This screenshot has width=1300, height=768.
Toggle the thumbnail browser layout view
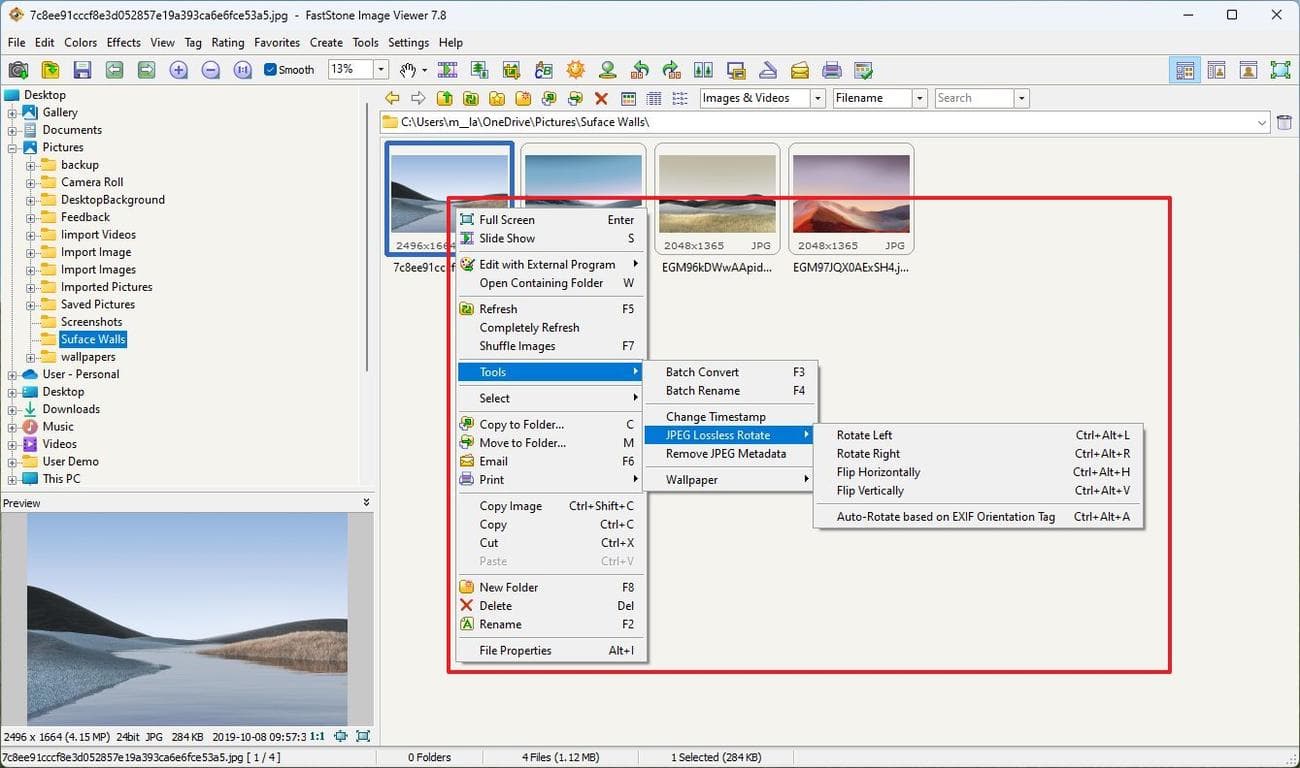(x=1185, y=70)
